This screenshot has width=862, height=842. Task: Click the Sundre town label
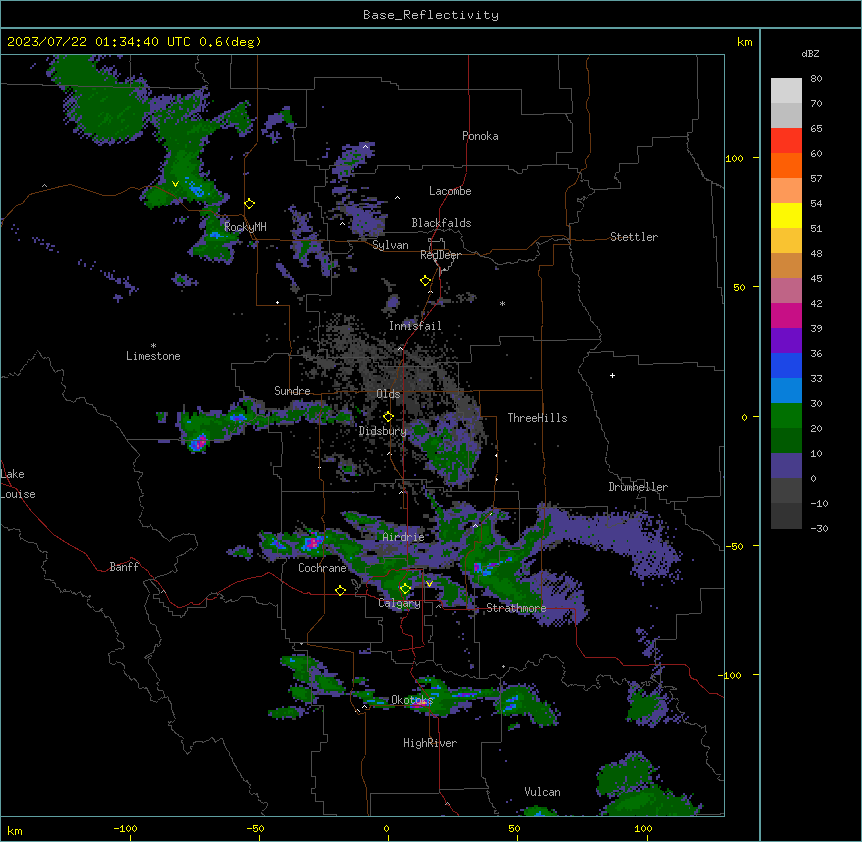292,391
